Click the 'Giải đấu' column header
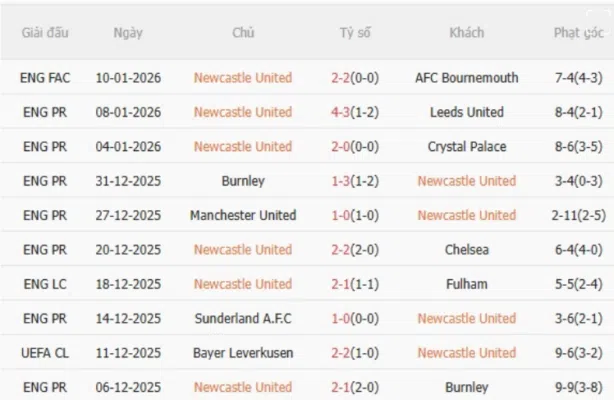Viewport: 614px width, 400px height. pyautogui.click(x=45, y=33)
